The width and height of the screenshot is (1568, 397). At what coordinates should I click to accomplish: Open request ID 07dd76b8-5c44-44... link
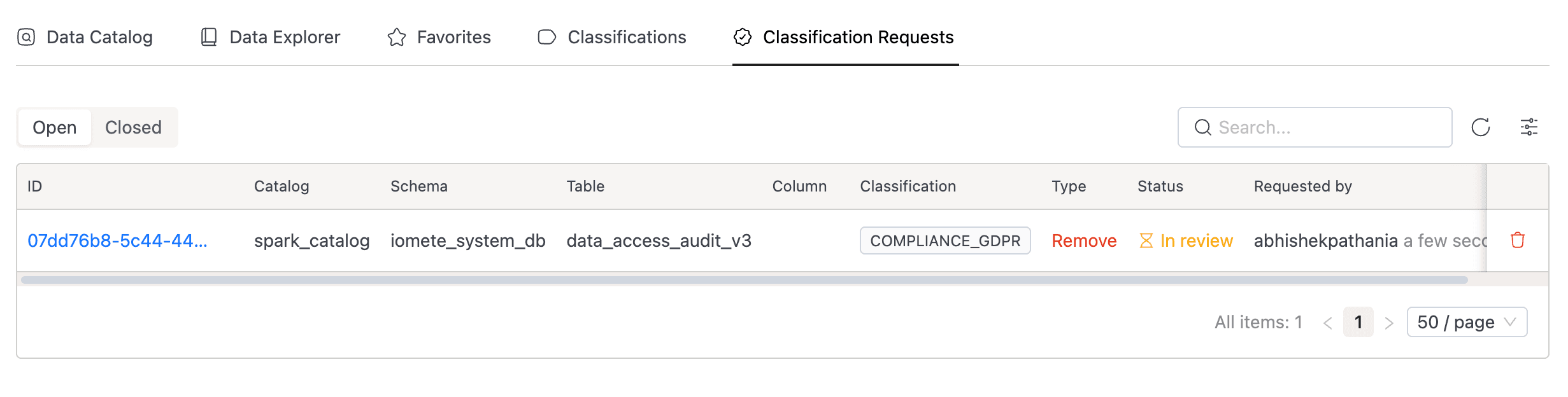tap(117, 240)
